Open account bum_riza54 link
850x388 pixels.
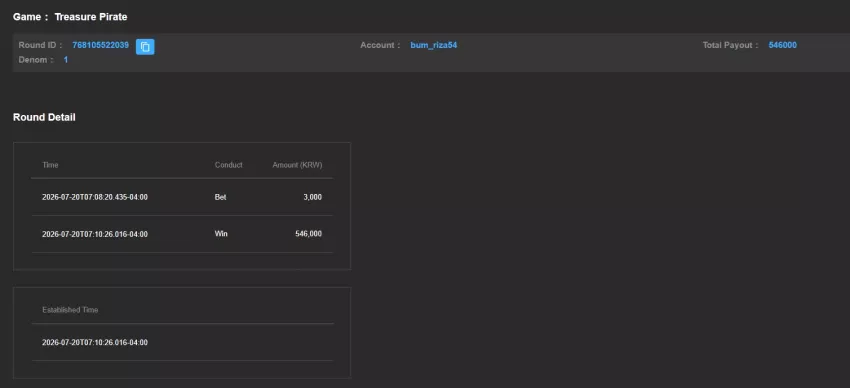(434, 45)
